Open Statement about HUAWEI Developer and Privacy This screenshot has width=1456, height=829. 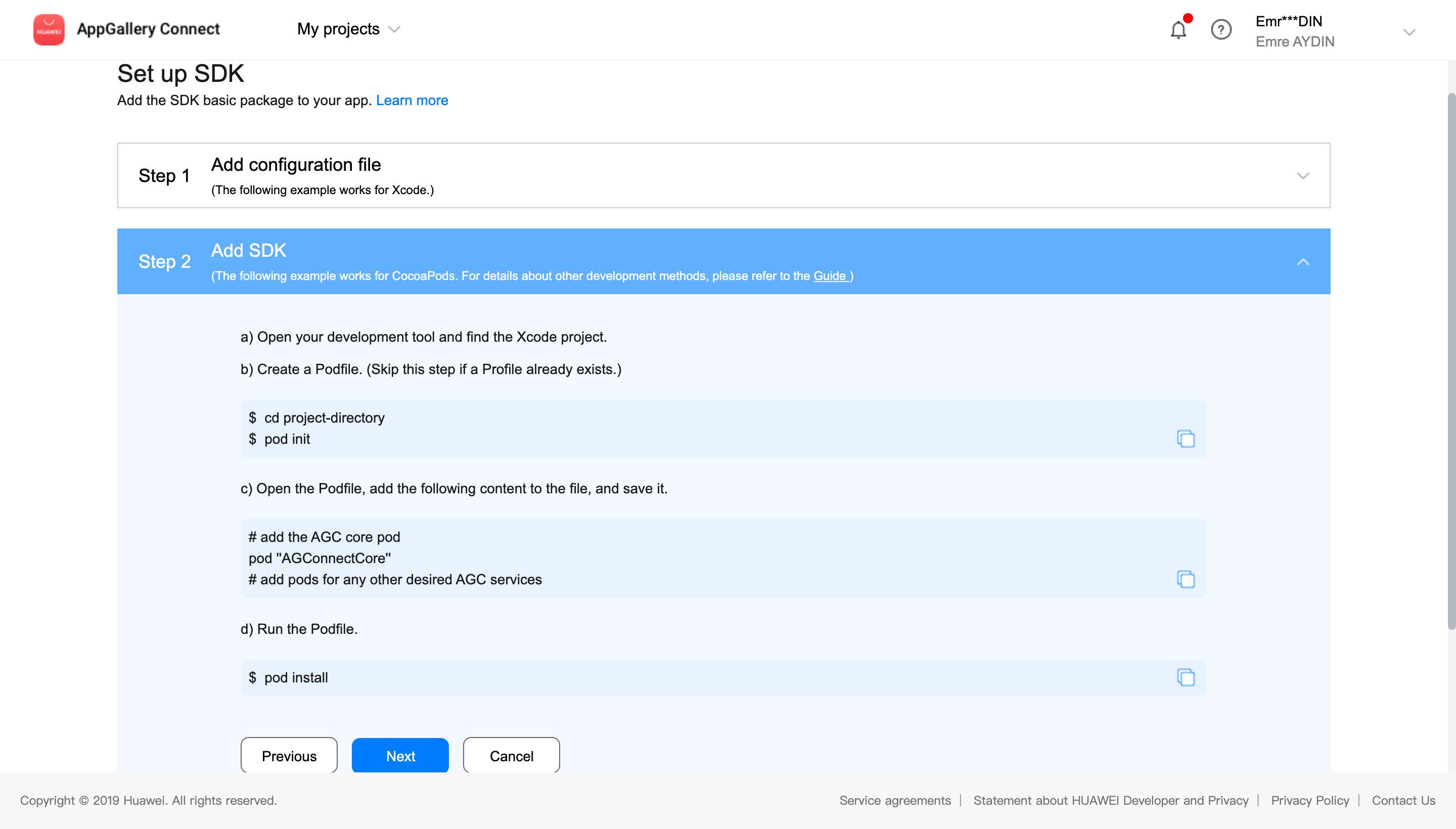[x=1110, y=800]
